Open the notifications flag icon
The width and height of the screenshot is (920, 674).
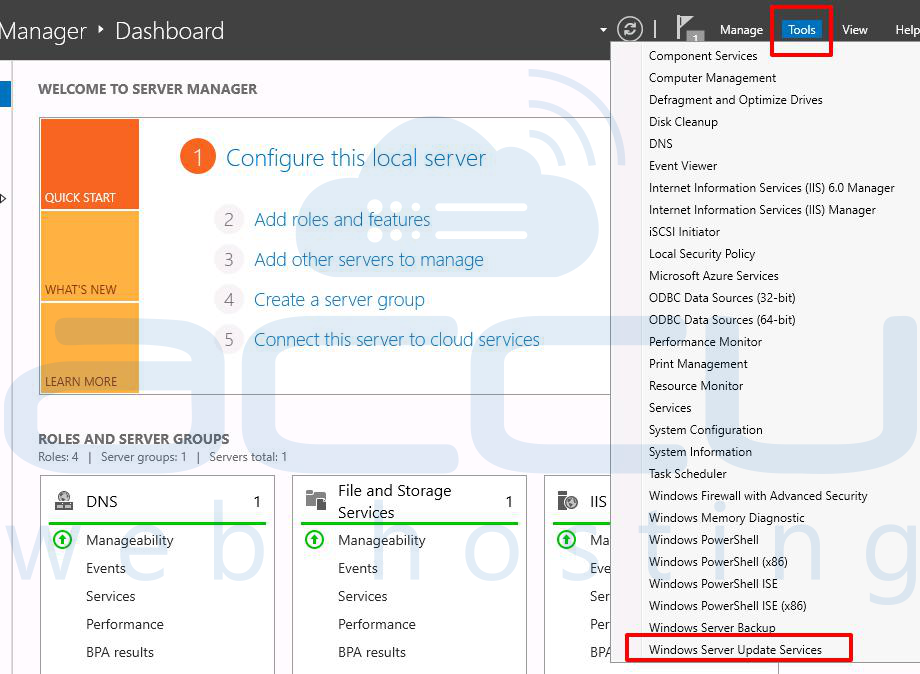click(x=688, y=28)
